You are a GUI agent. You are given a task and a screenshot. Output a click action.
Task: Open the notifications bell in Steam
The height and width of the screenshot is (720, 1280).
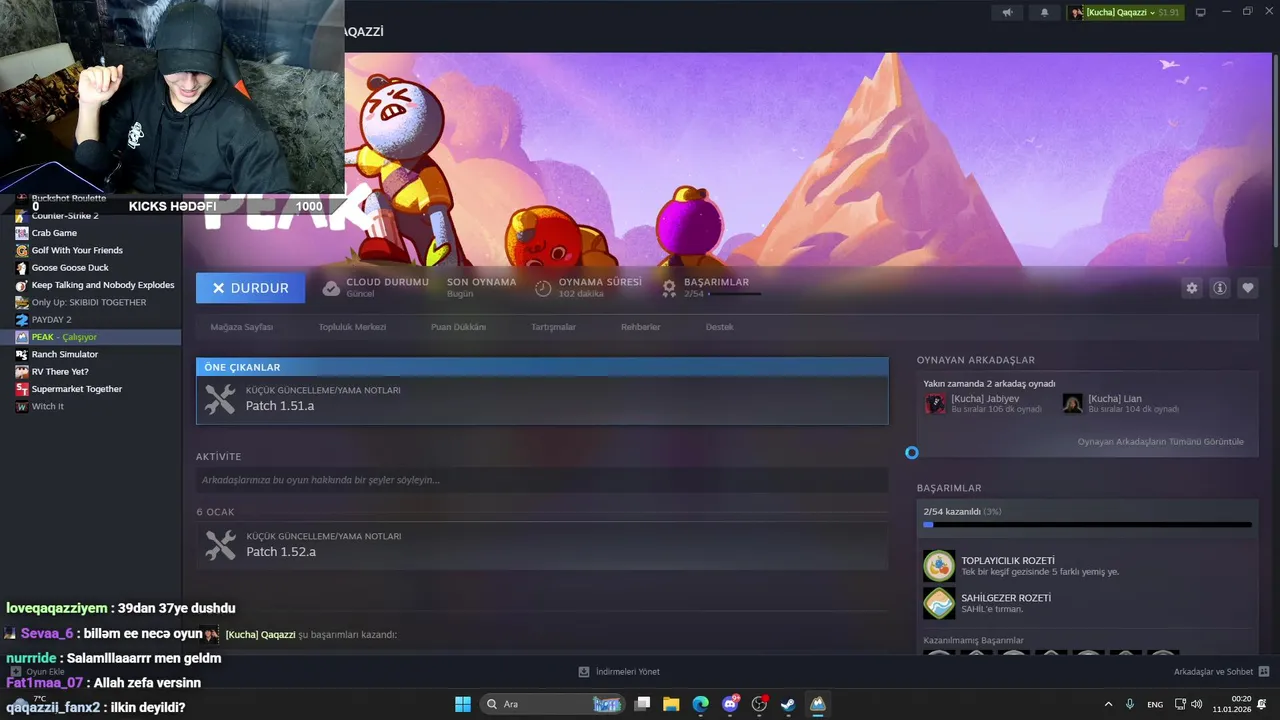tap(1045, 12)
